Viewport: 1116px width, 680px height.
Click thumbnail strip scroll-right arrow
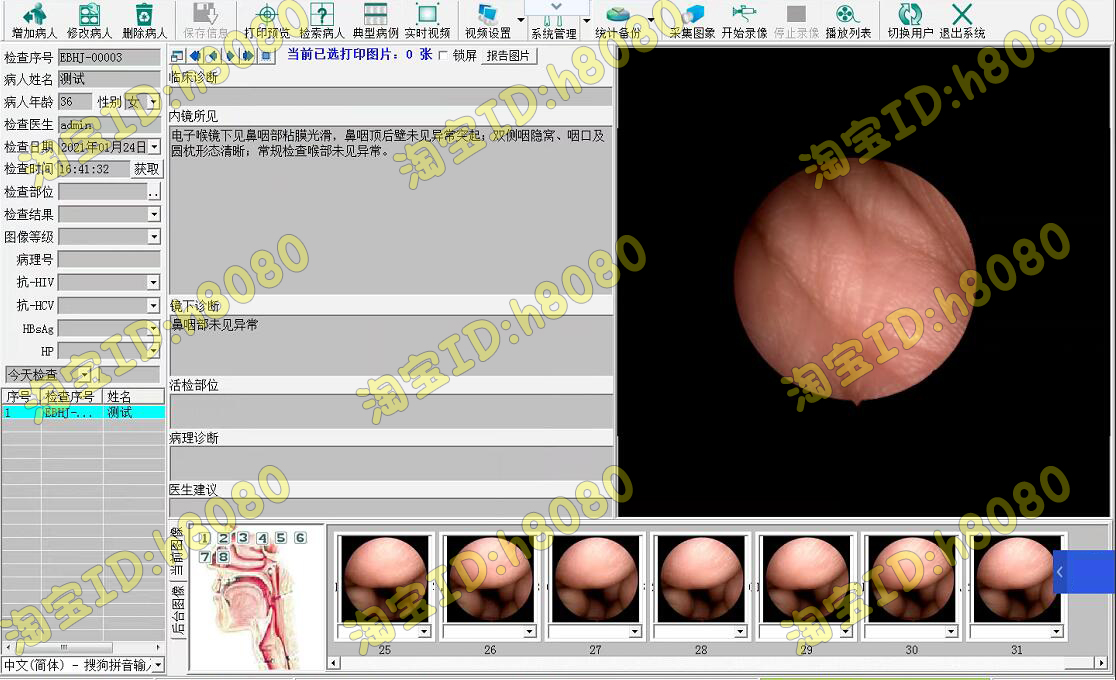1102,663
